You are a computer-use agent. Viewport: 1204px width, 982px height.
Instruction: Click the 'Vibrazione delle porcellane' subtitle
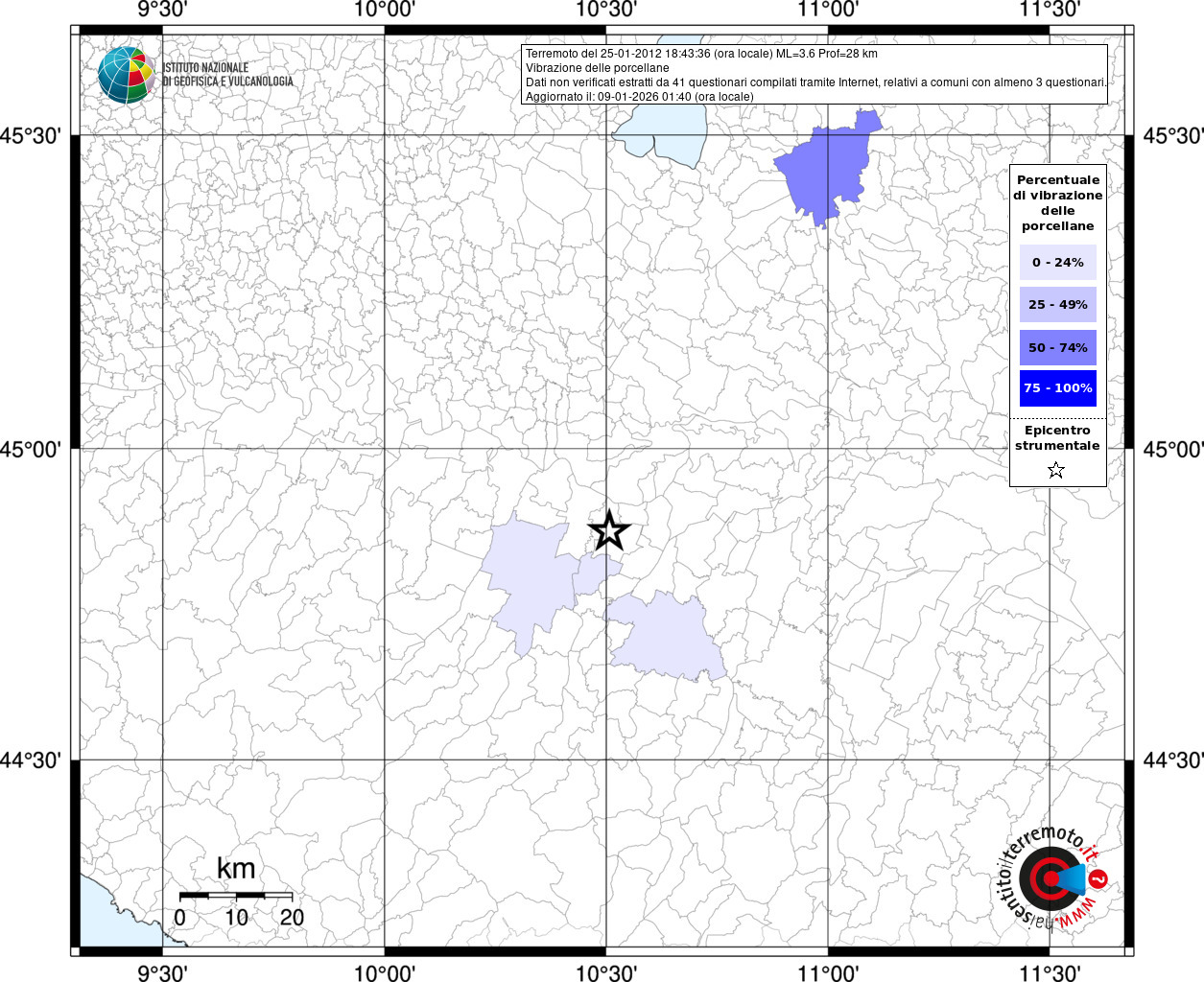pos(598,68)
